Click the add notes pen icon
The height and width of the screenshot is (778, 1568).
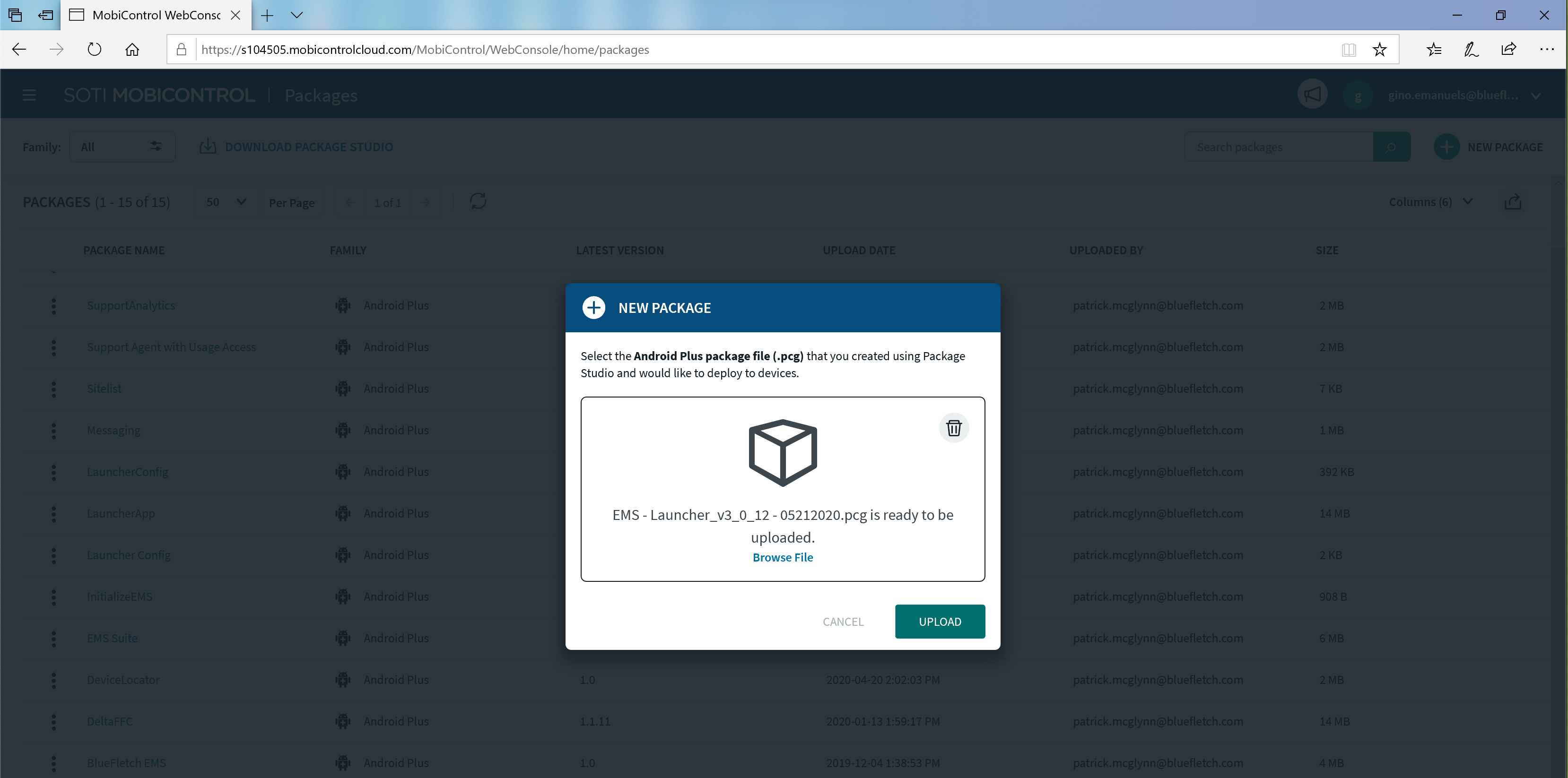click(1471, 49)
